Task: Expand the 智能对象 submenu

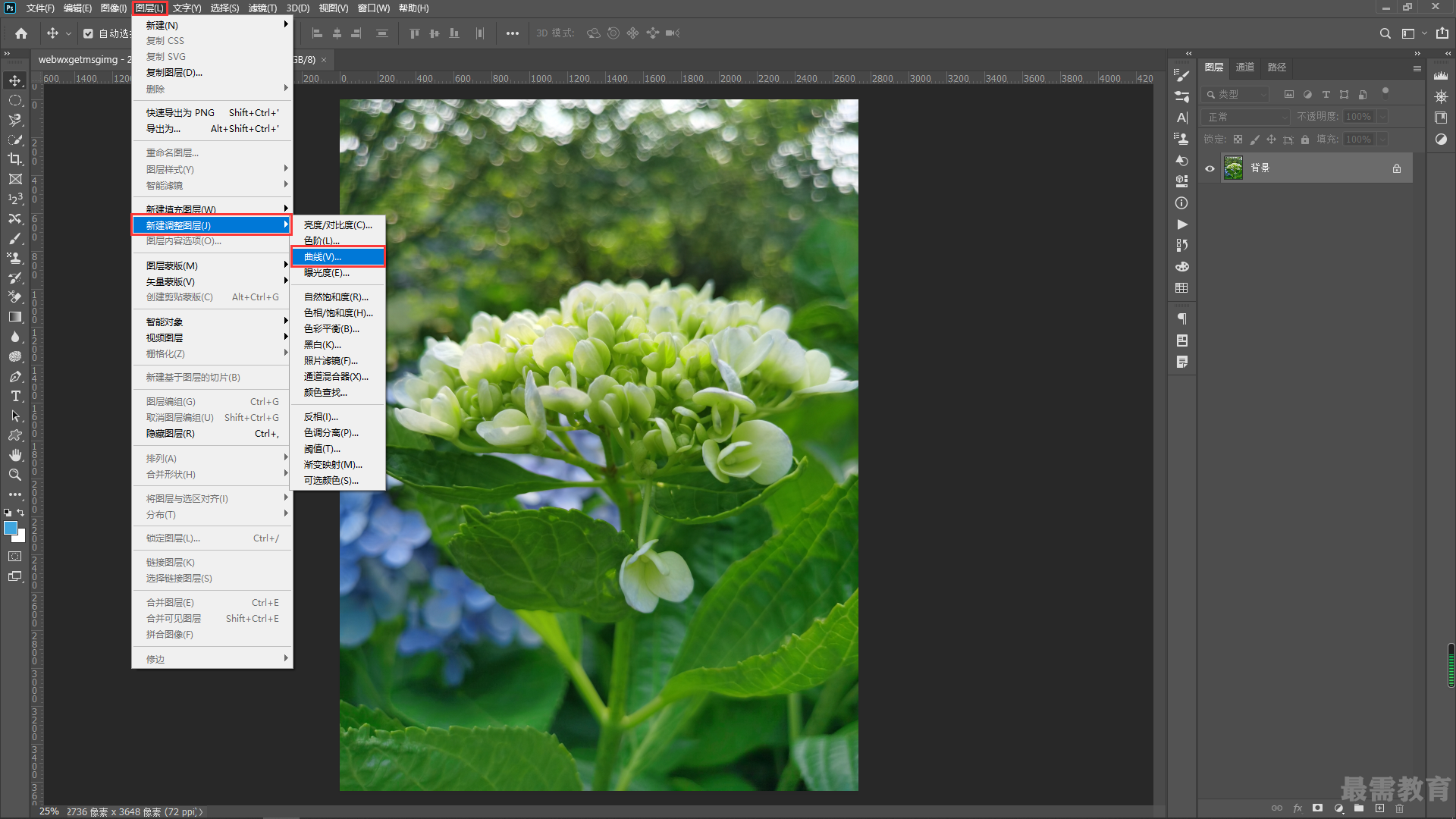Action: point(212,322)
